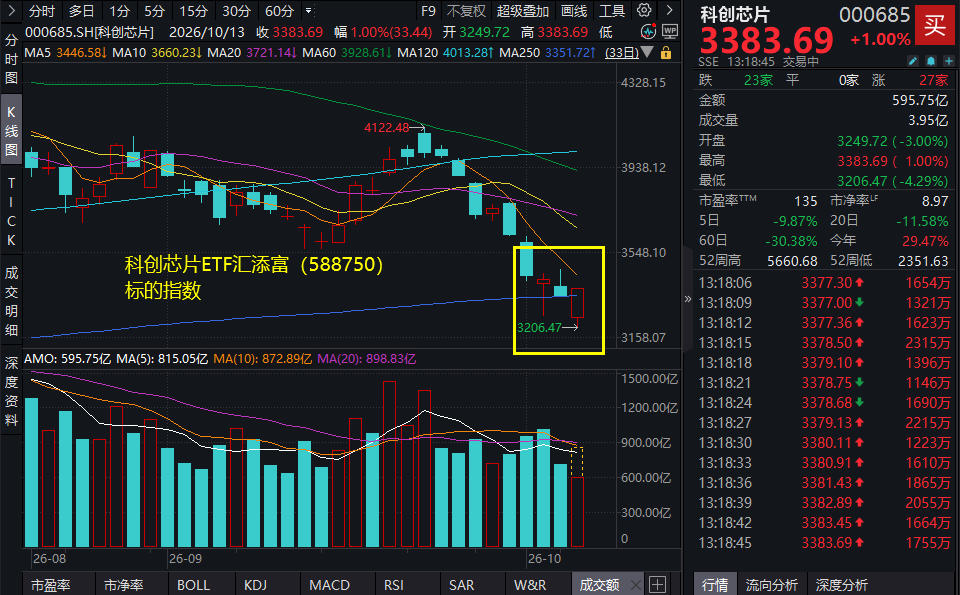Add stock to watchlist with plus icon
Screen dimensions: 960x595
(x=948, y=61)
